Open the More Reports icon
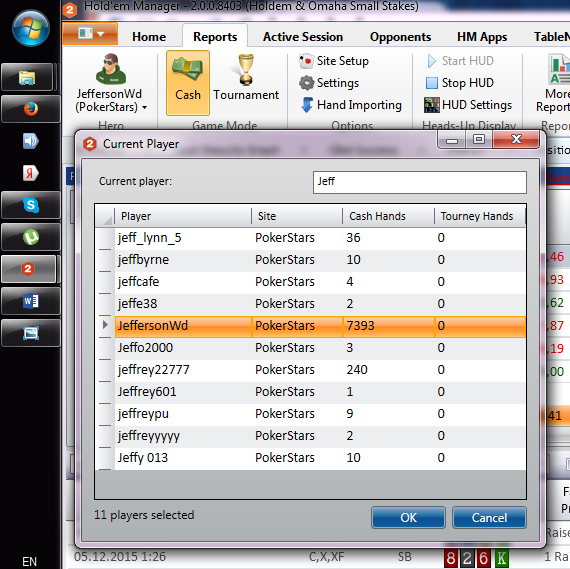Screen dimensions: 570x569 click(x=559, y=69)
